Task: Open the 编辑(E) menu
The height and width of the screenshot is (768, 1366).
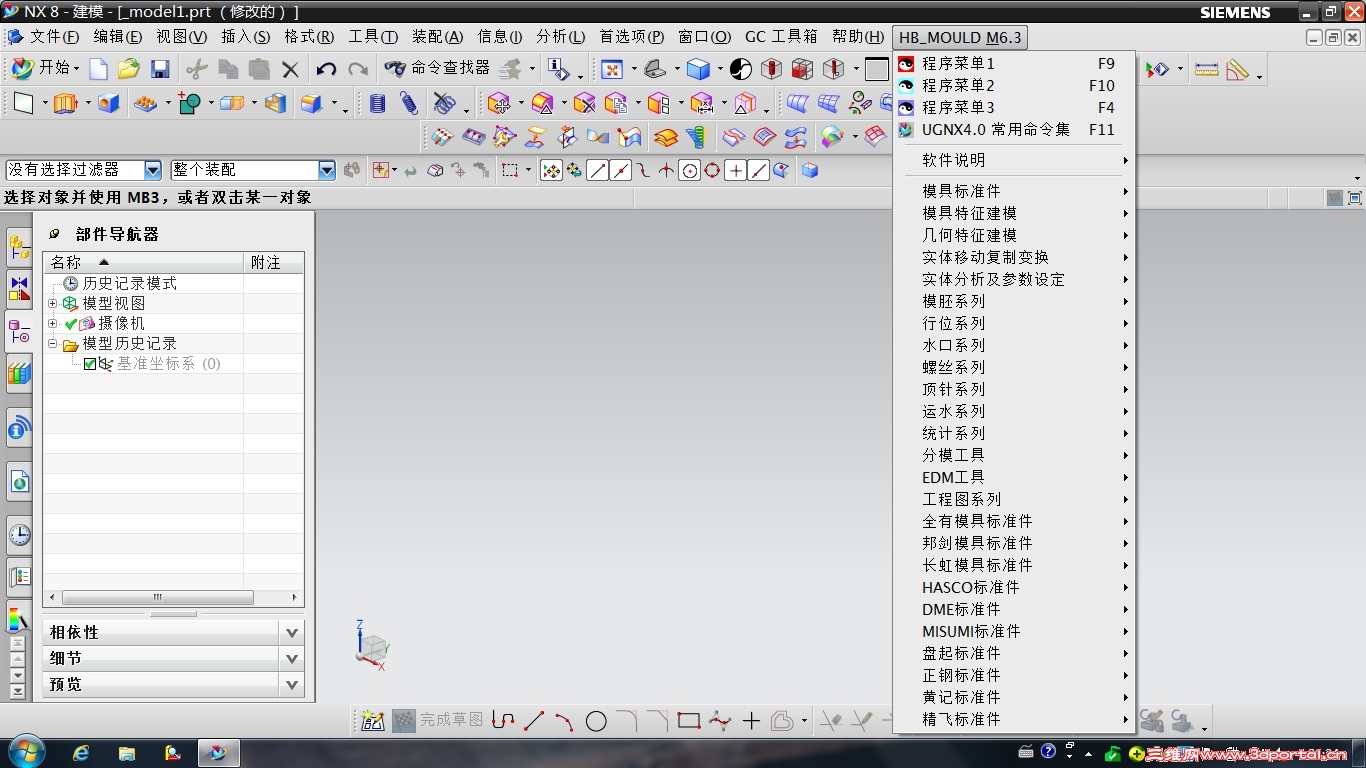Action: (118, 37)
